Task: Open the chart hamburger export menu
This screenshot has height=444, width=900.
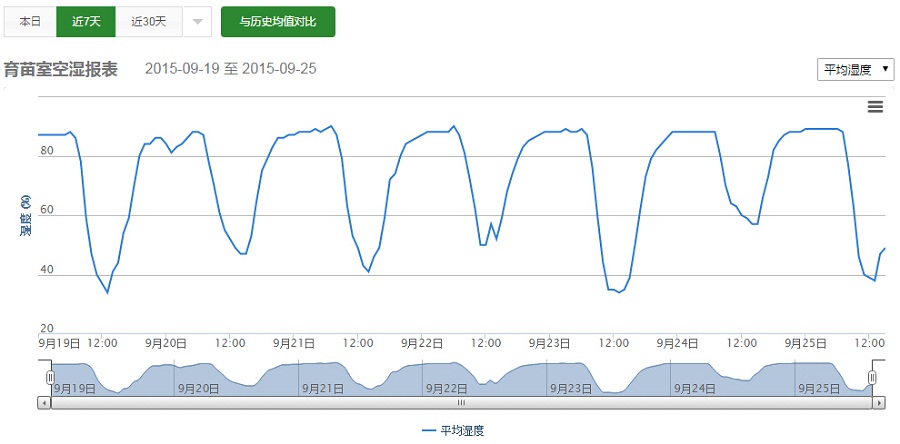Action: pyautogui.click(x=875, y=107)
